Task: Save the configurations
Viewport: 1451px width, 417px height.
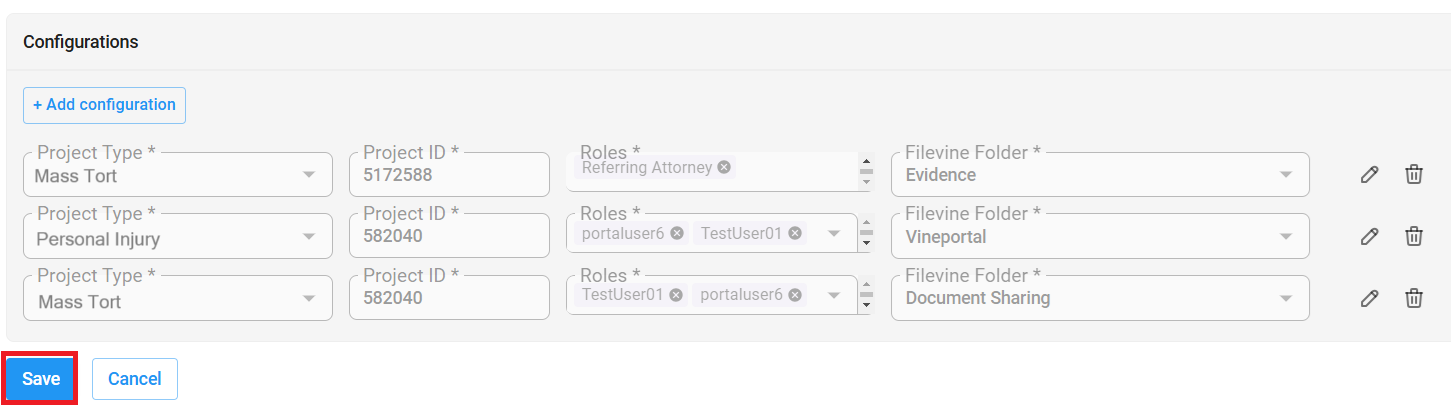Action: click(x=41, y=379)
